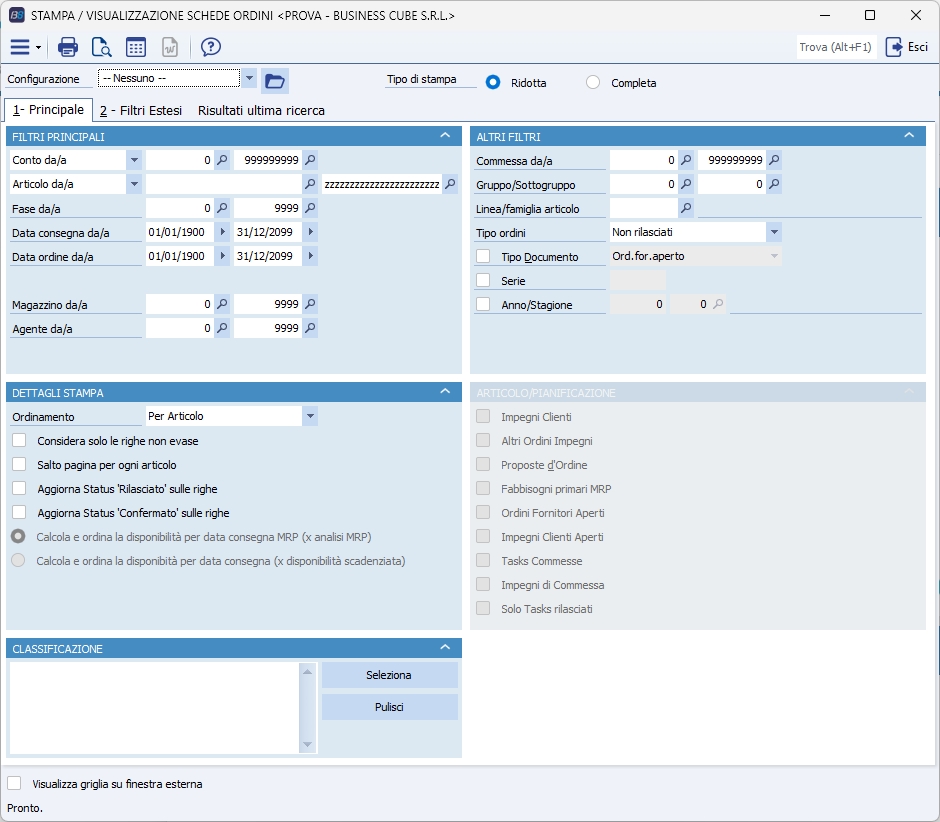Click the lookup magnifier next to Linea/famiglia articolo
The image size is (940, 822).
pos(686,209)
